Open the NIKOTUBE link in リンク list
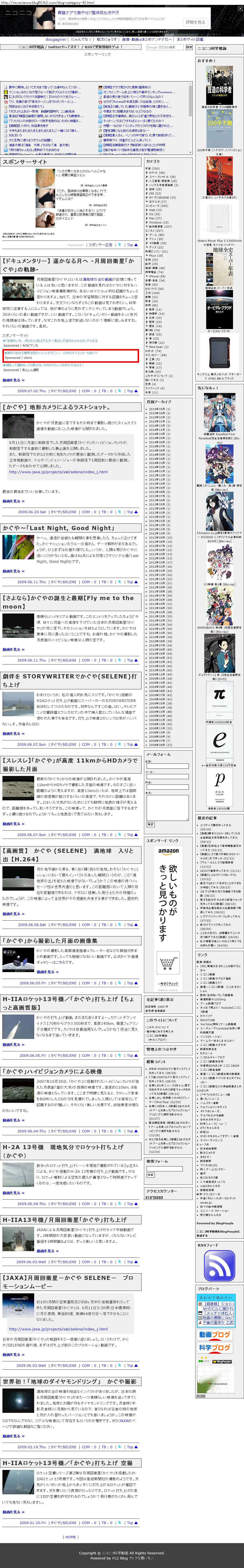The height and width of the screenshot is (1568, 244). [207, 1020]
